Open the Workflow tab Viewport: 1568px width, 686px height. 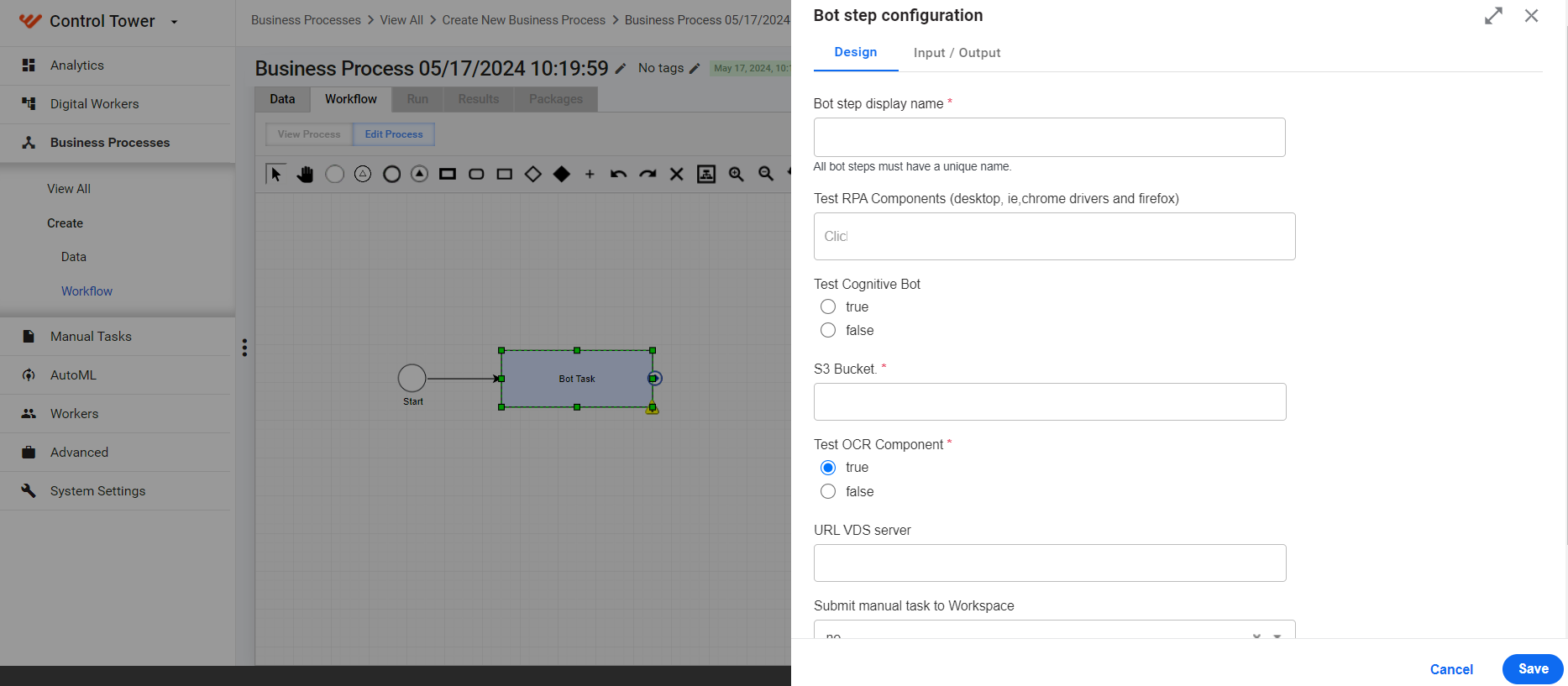pyautogui.click(x=351, y=99)
